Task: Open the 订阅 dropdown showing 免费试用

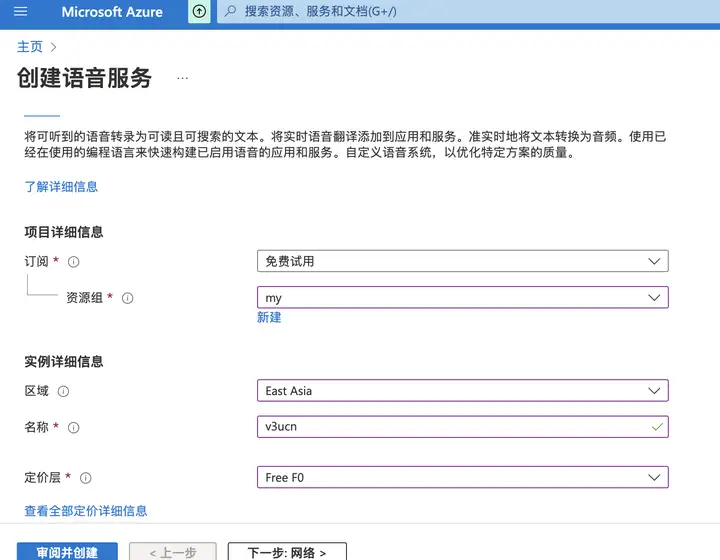Action: point(462,261)
